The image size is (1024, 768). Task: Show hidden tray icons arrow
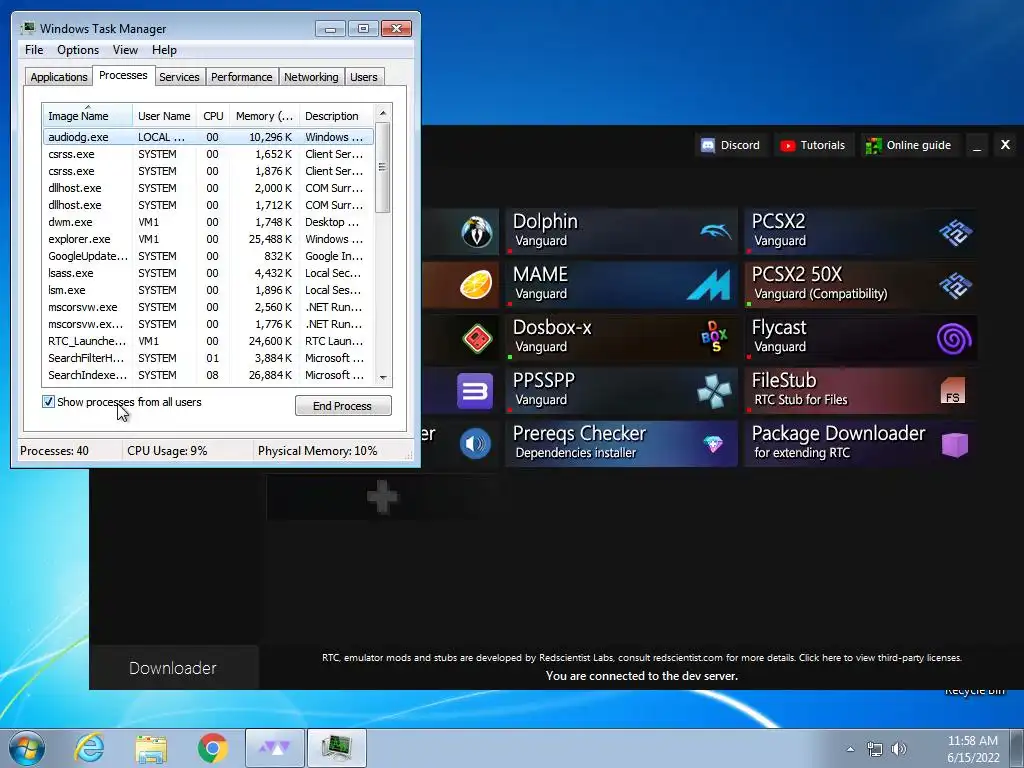pos(850,749)
